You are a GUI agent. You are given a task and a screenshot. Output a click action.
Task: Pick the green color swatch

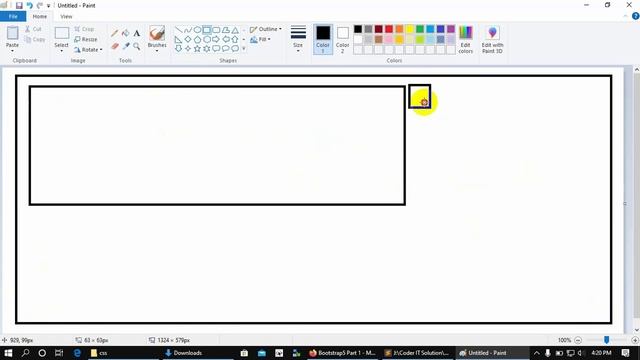coord(420,29)
